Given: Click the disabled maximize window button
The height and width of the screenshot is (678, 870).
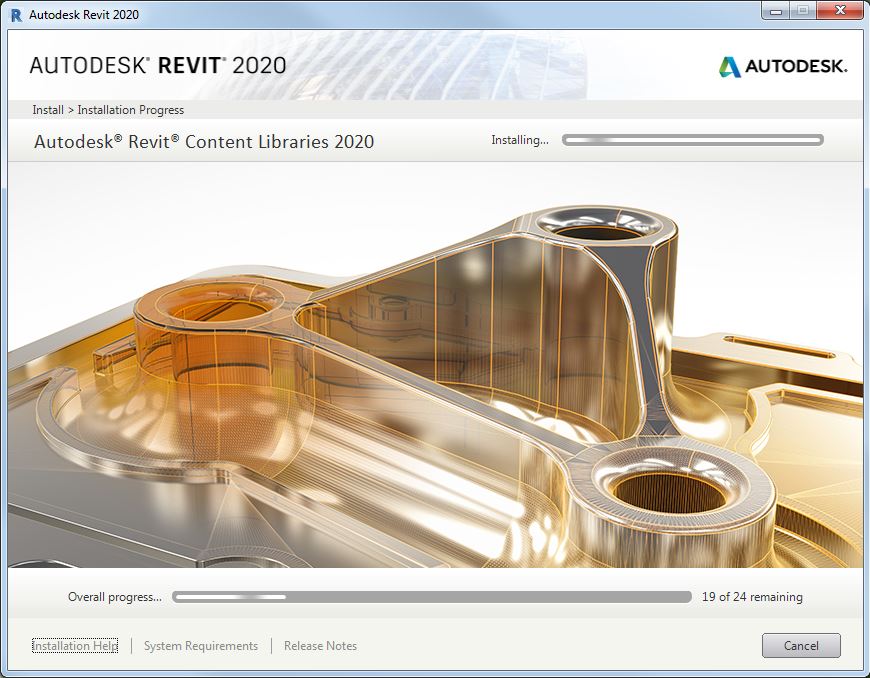Looking at the screenshot, I should [x=803, y=11].
